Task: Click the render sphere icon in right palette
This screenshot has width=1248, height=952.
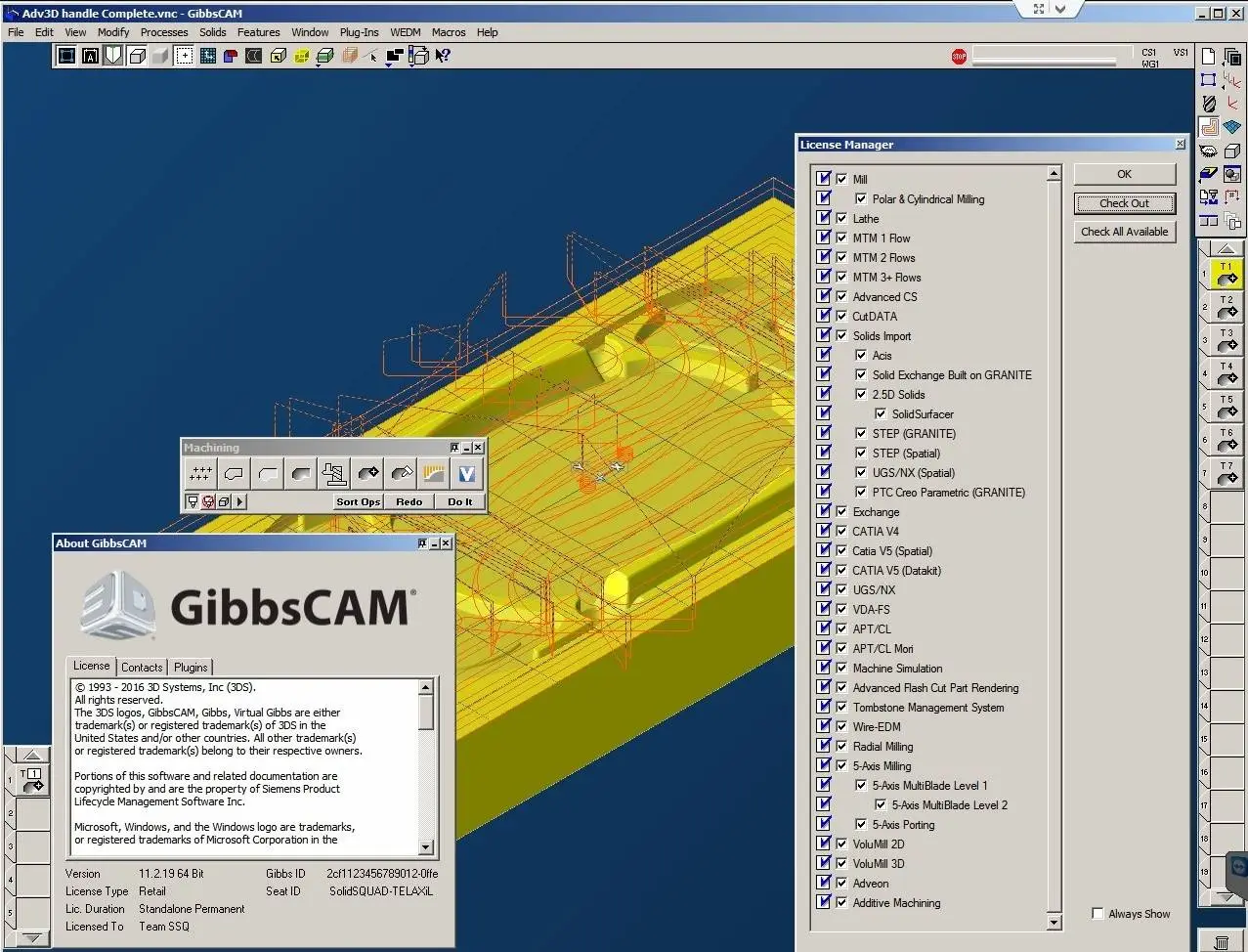Action: pos(1231,173)
